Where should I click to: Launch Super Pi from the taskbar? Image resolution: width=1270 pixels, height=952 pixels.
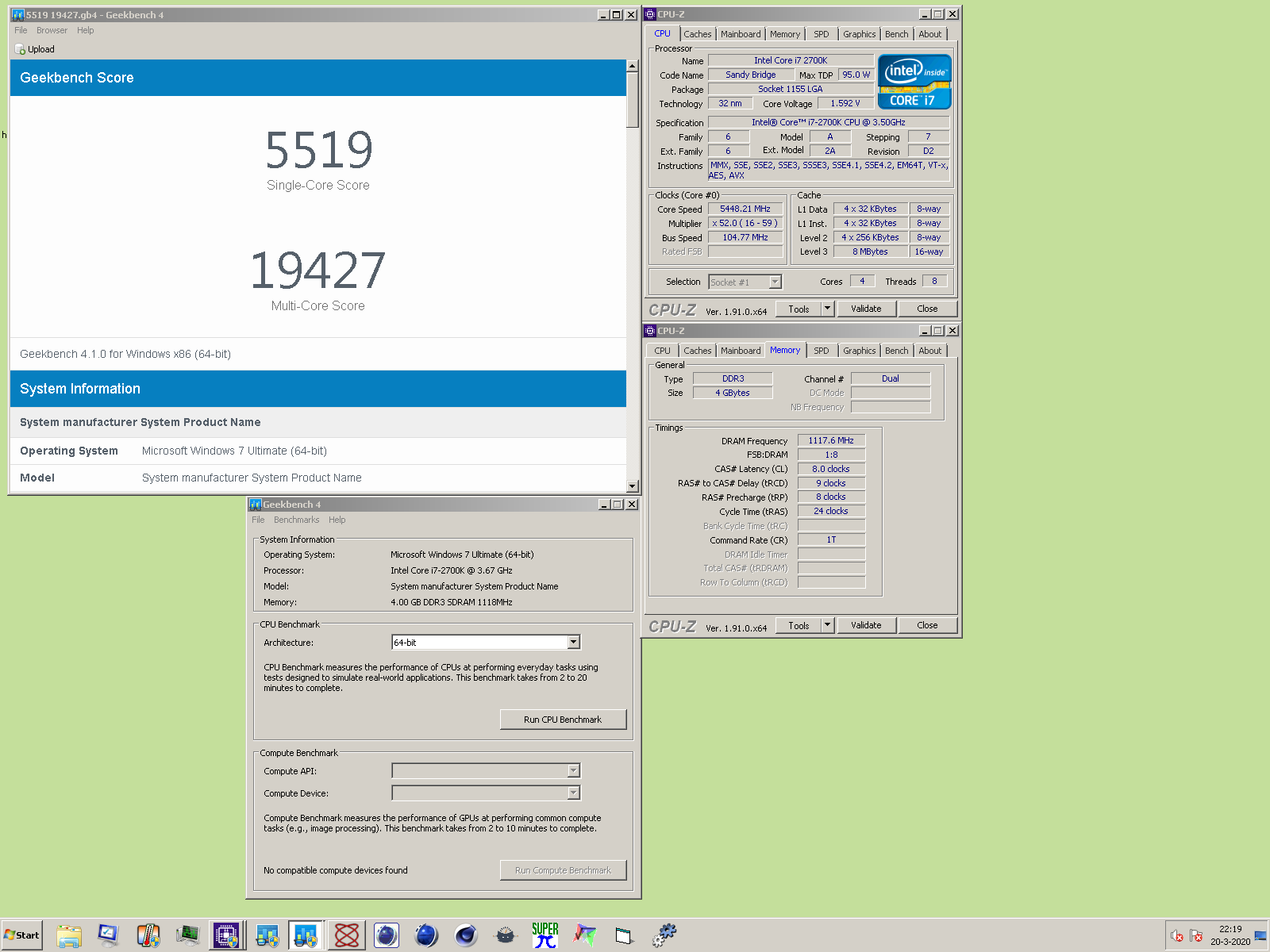[545, 935]
